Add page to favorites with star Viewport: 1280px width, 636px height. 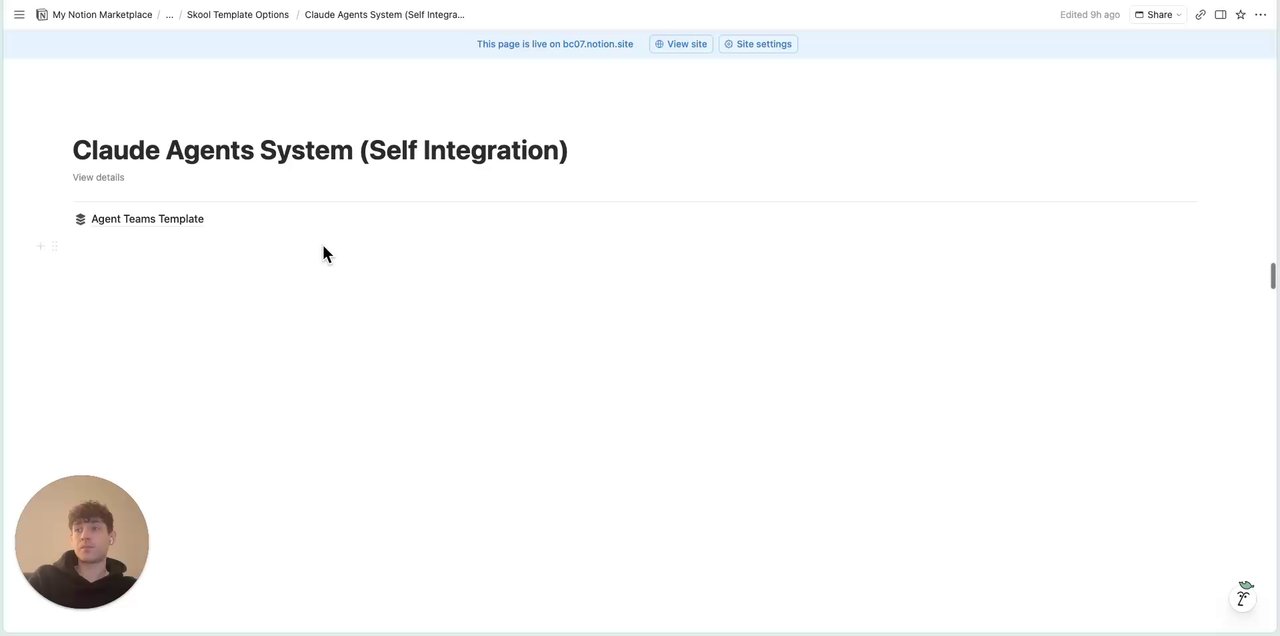coord(1240,15)
